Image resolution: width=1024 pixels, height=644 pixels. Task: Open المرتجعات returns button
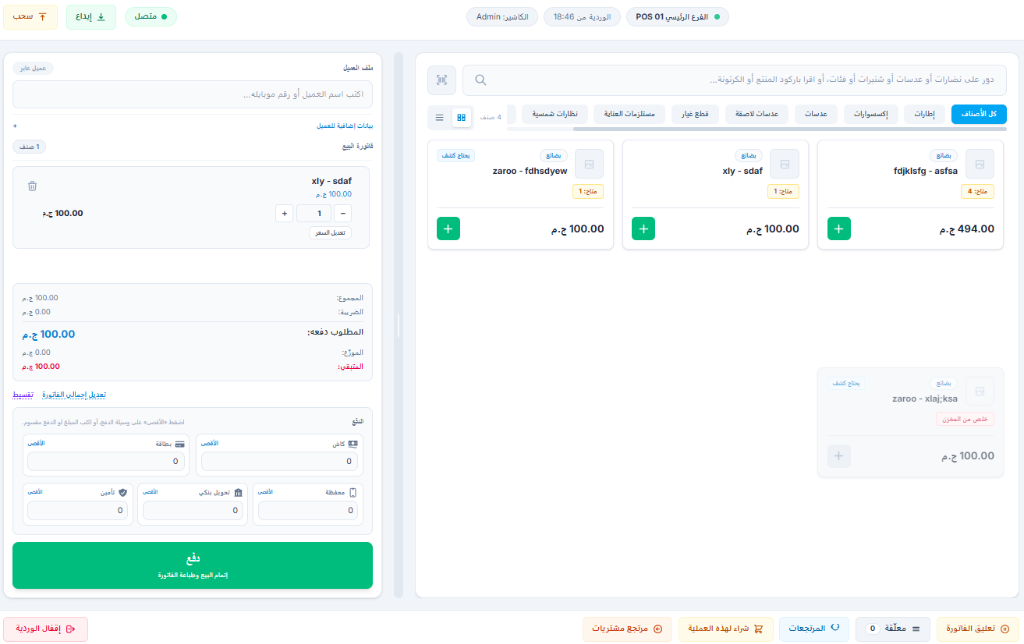pos(814,628)
